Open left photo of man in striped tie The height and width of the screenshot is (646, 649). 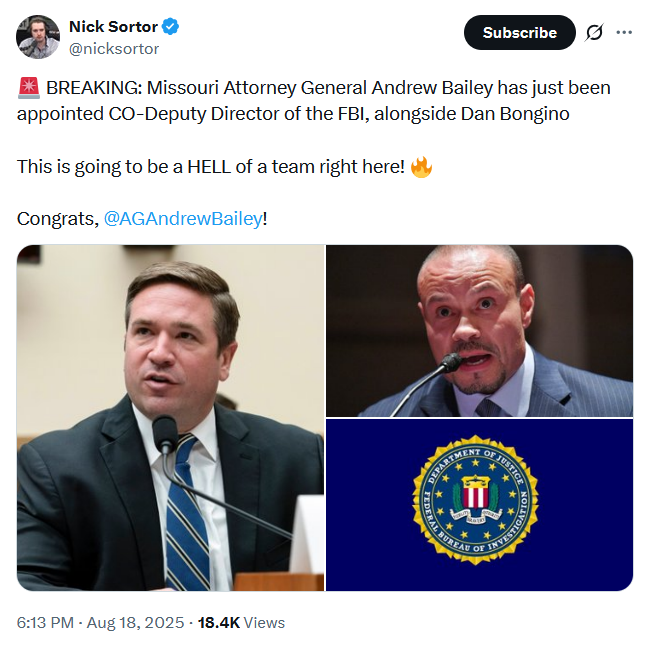(x=170, y=417)
